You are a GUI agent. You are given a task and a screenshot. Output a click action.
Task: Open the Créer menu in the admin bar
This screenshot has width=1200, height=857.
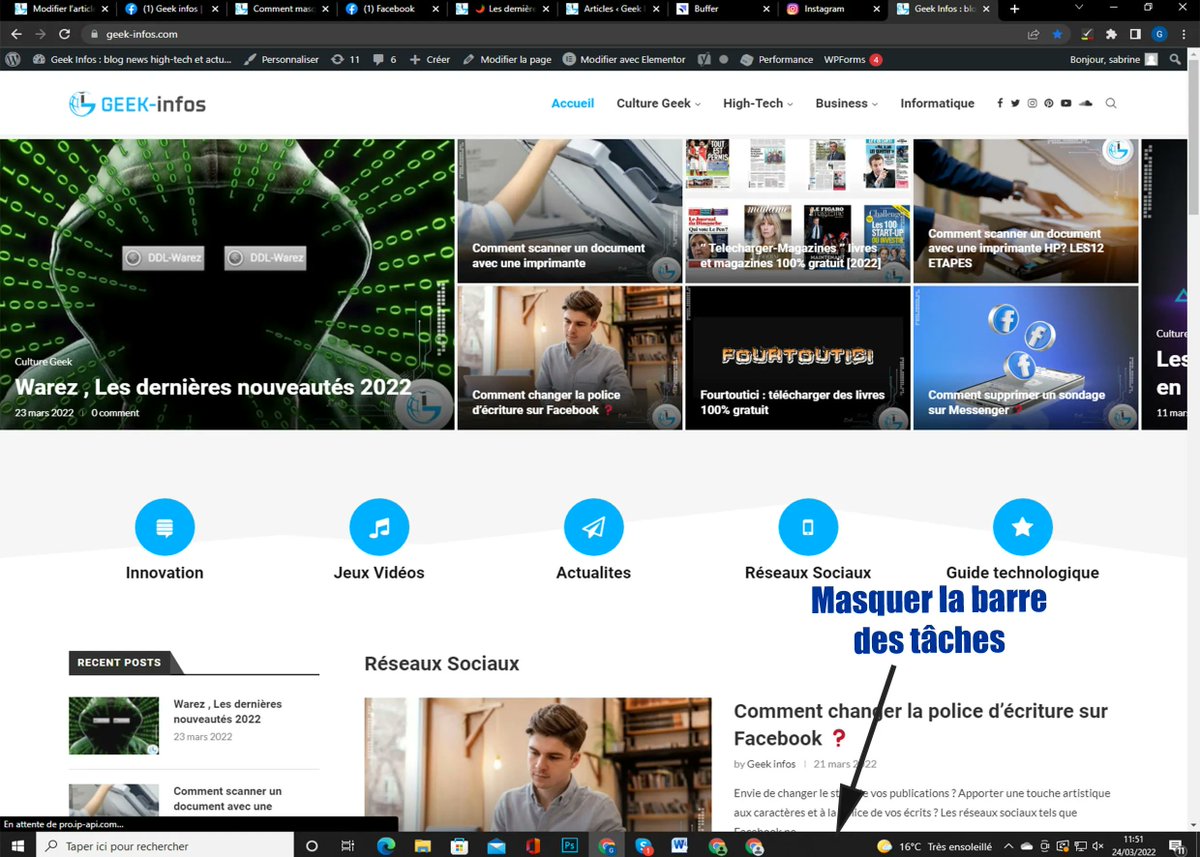tap(430, 59)
